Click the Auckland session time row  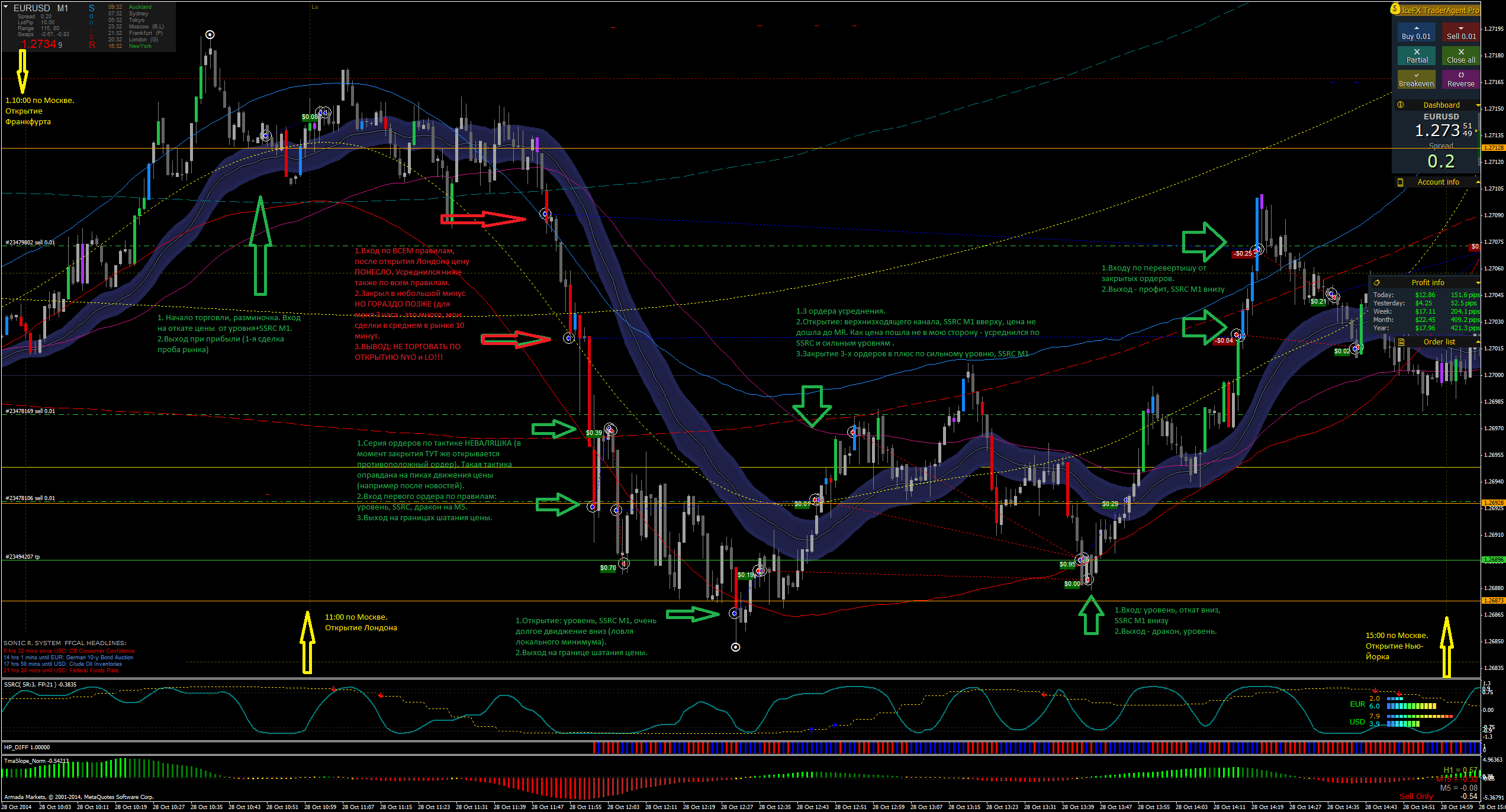(x=130, y=7)
